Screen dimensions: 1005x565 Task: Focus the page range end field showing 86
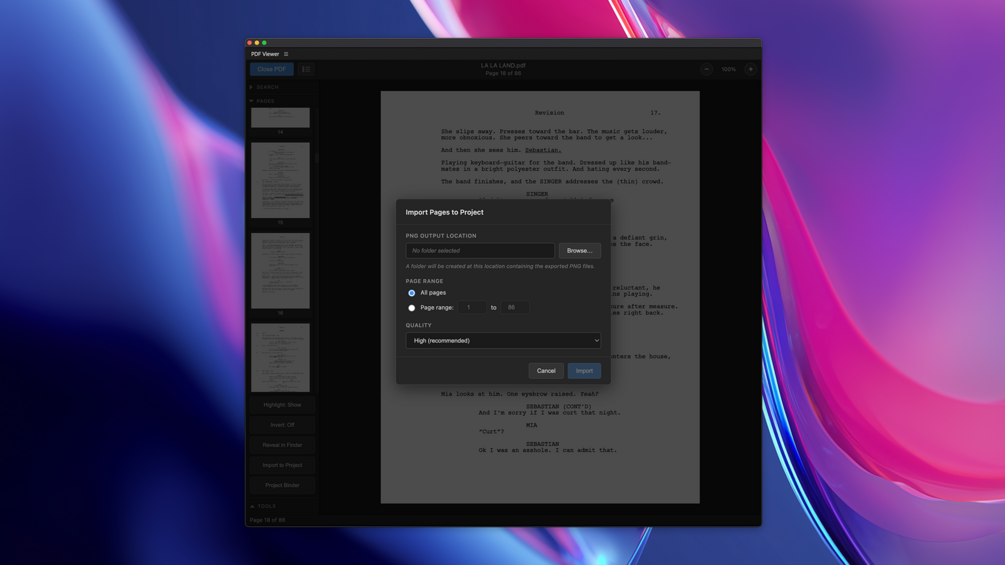[x=515, y=307]
